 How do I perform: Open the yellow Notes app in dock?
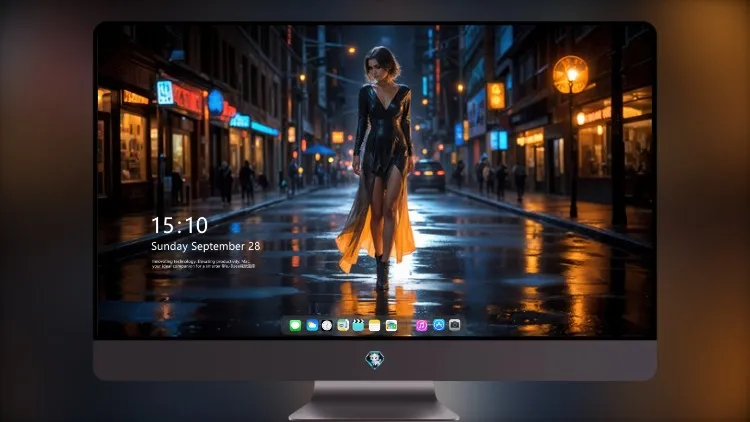[x=375, y=325]
